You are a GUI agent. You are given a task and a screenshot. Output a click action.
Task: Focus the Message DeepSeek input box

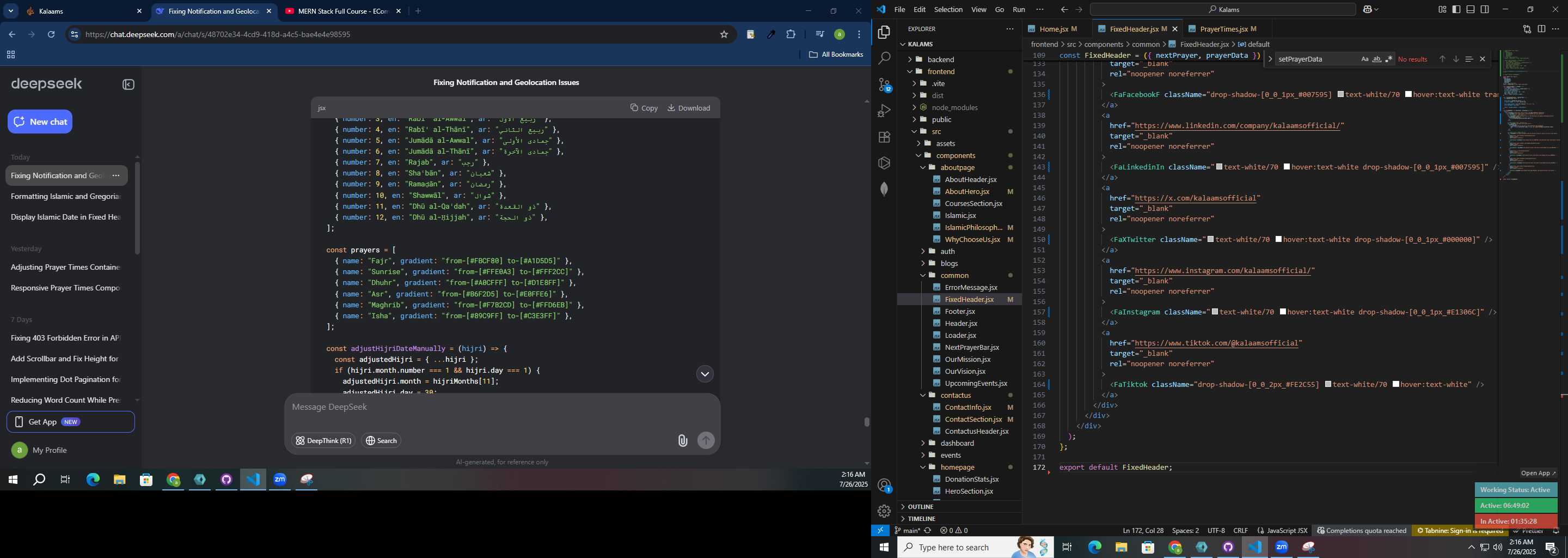pos(502,407)
